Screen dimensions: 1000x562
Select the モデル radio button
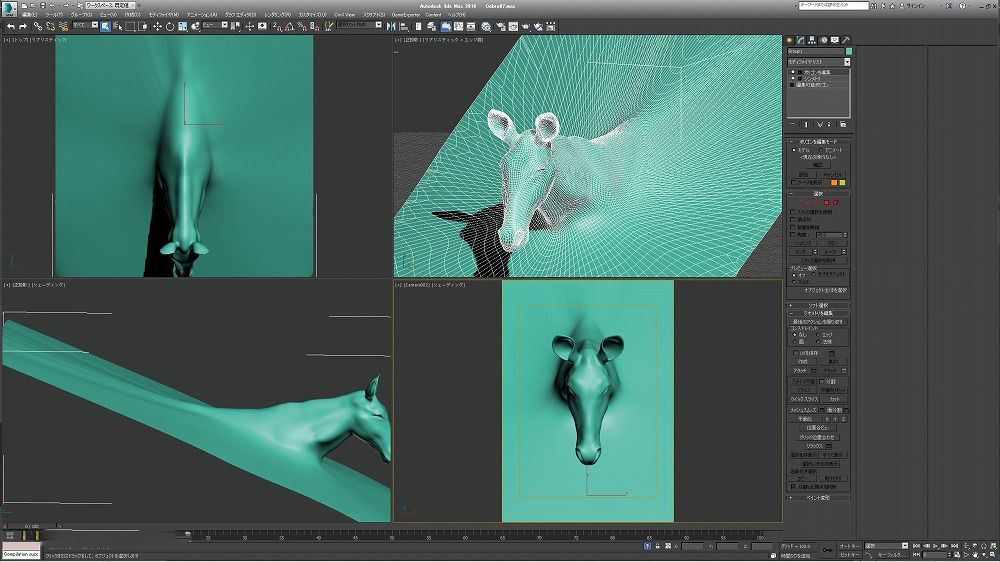coord(794,150)
